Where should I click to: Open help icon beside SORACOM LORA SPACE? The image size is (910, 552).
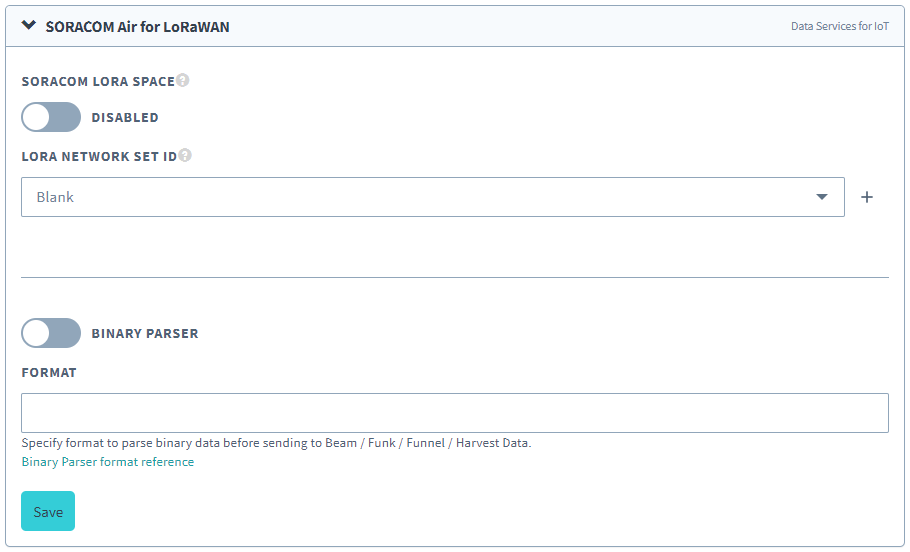pos(183,80)
